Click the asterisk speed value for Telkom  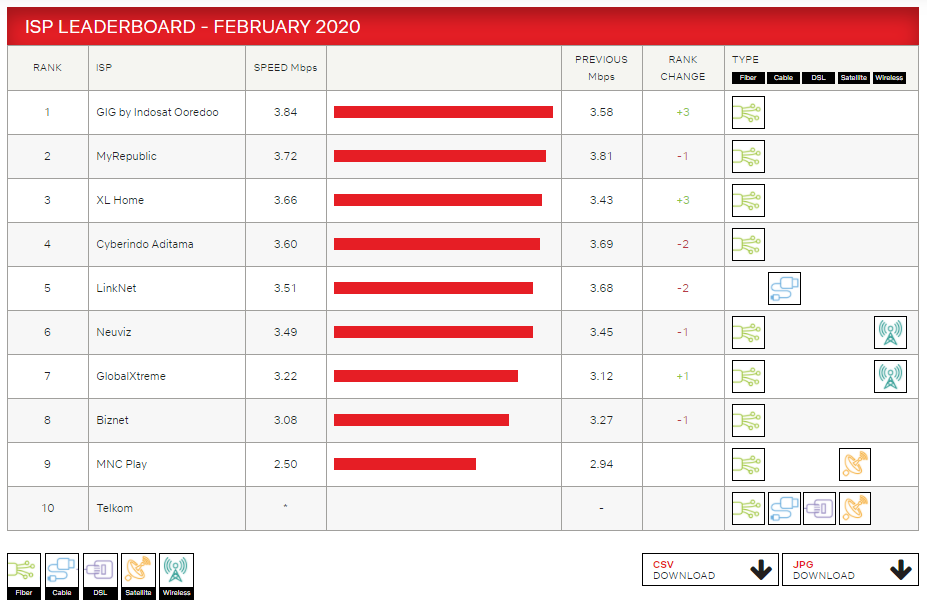coord(286,506)
